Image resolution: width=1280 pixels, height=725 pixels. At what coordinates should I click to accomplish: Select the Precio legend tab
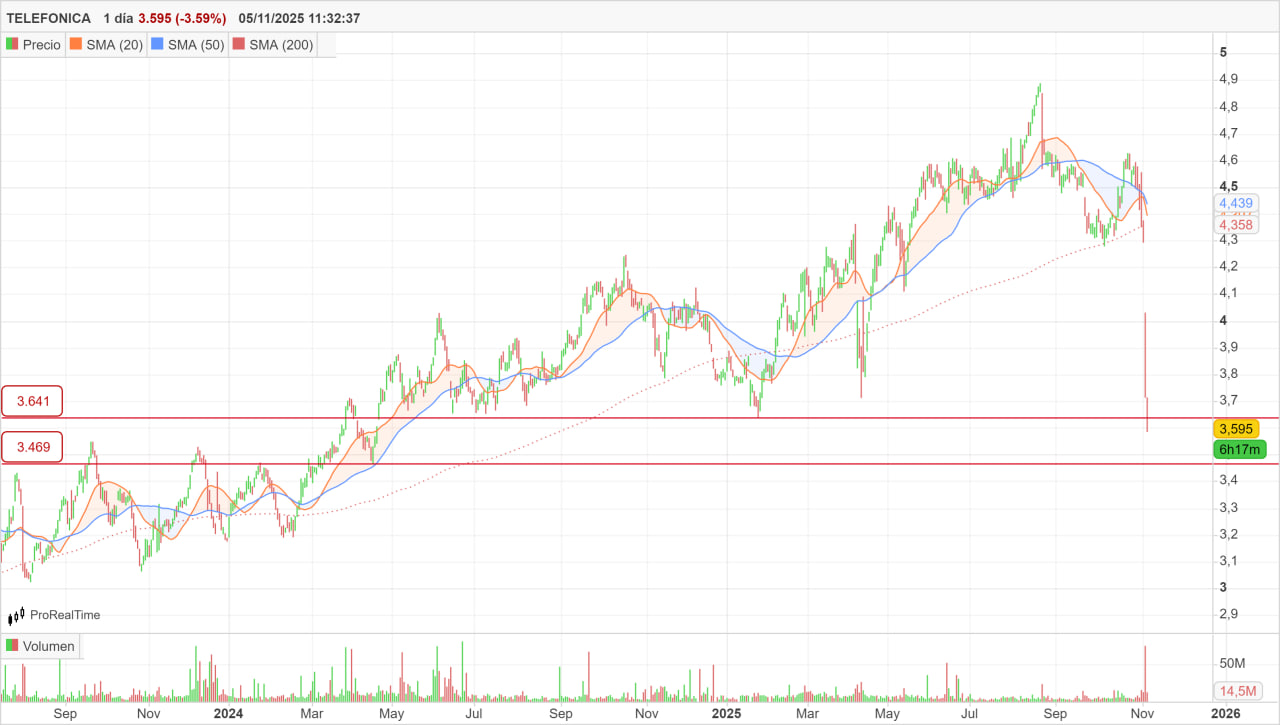tap(41, 45)
